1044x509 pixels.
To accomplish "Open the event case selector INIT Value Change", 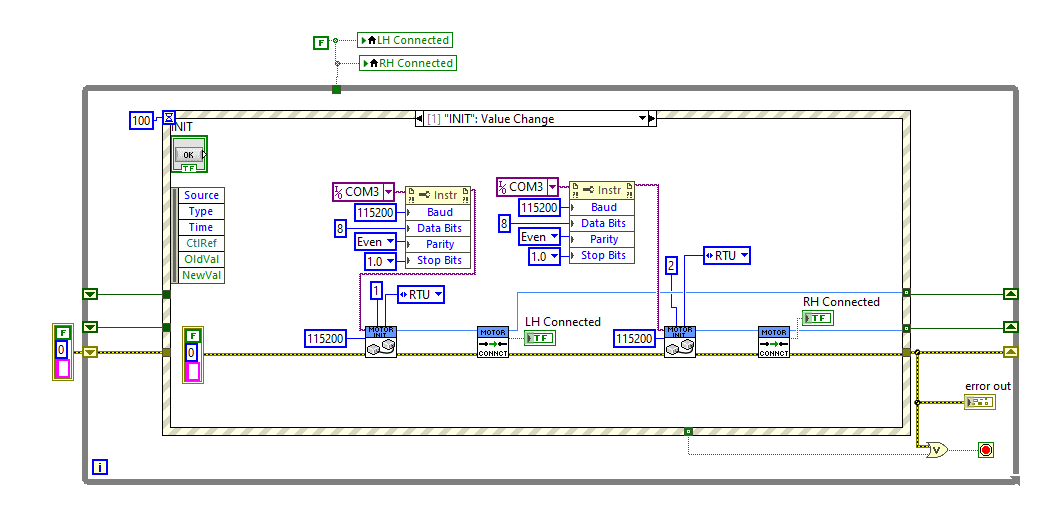I will coord(536,119).
